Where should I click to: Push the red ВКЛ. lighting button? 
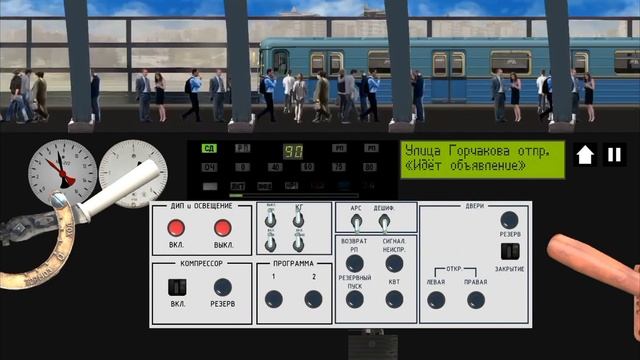click(176, 228)
